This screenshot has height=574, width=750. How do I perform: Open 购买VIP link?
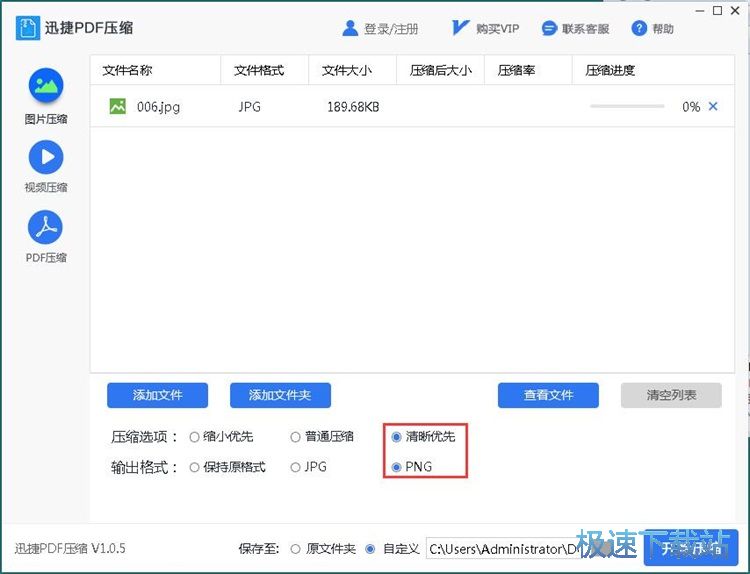click(x=497, y=29)
